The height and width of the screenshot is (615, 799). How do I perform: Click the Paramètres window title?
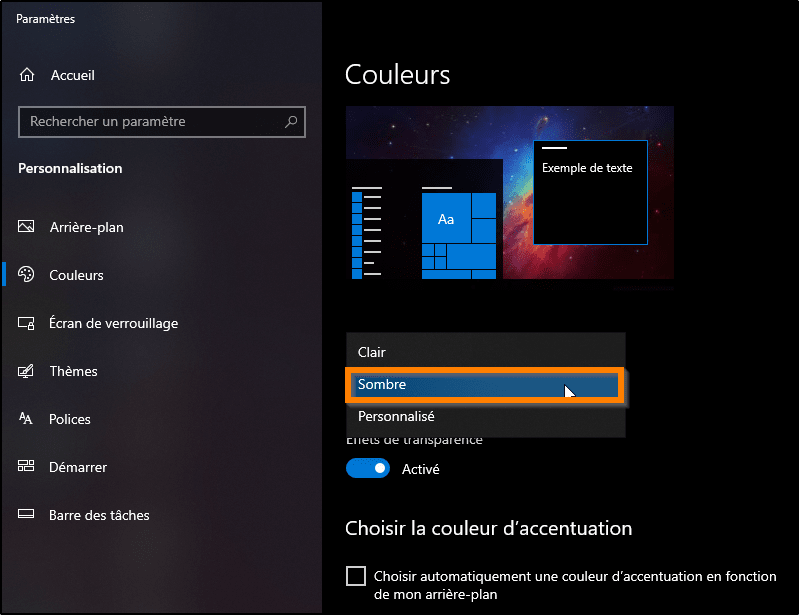point(45,19)
